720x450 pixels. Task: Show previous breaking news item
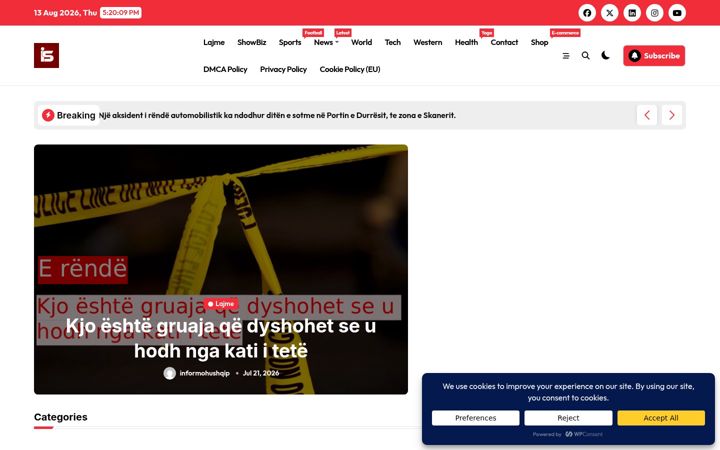[647, 115]
